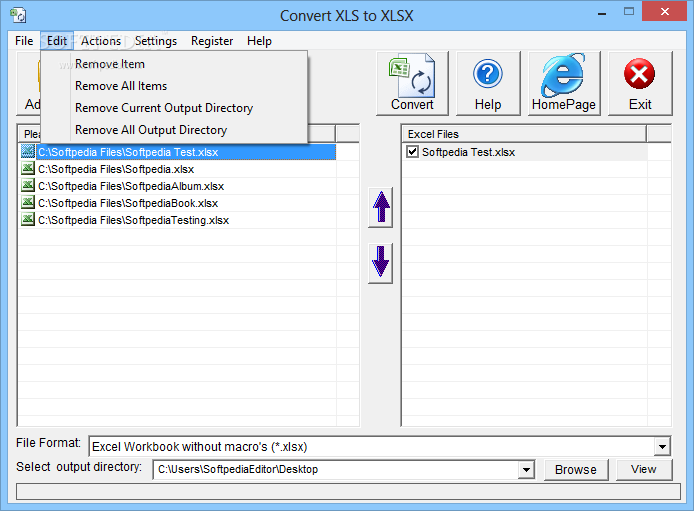This screenshot has width=694, height=511.
Task: Choose Remove Current Output Directory
Action: click(174, 108)
